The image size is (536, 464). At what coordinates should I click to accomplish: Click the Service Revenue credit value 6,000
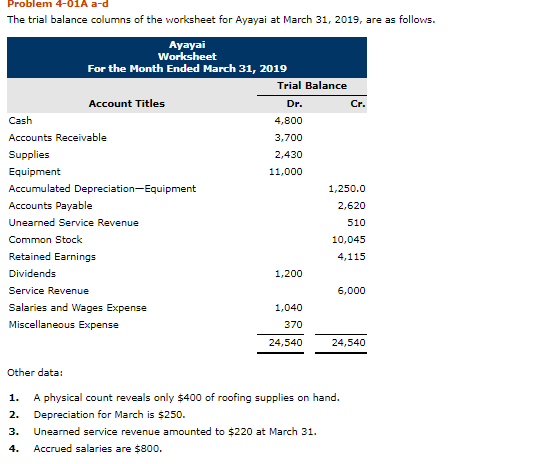[351, 291]
